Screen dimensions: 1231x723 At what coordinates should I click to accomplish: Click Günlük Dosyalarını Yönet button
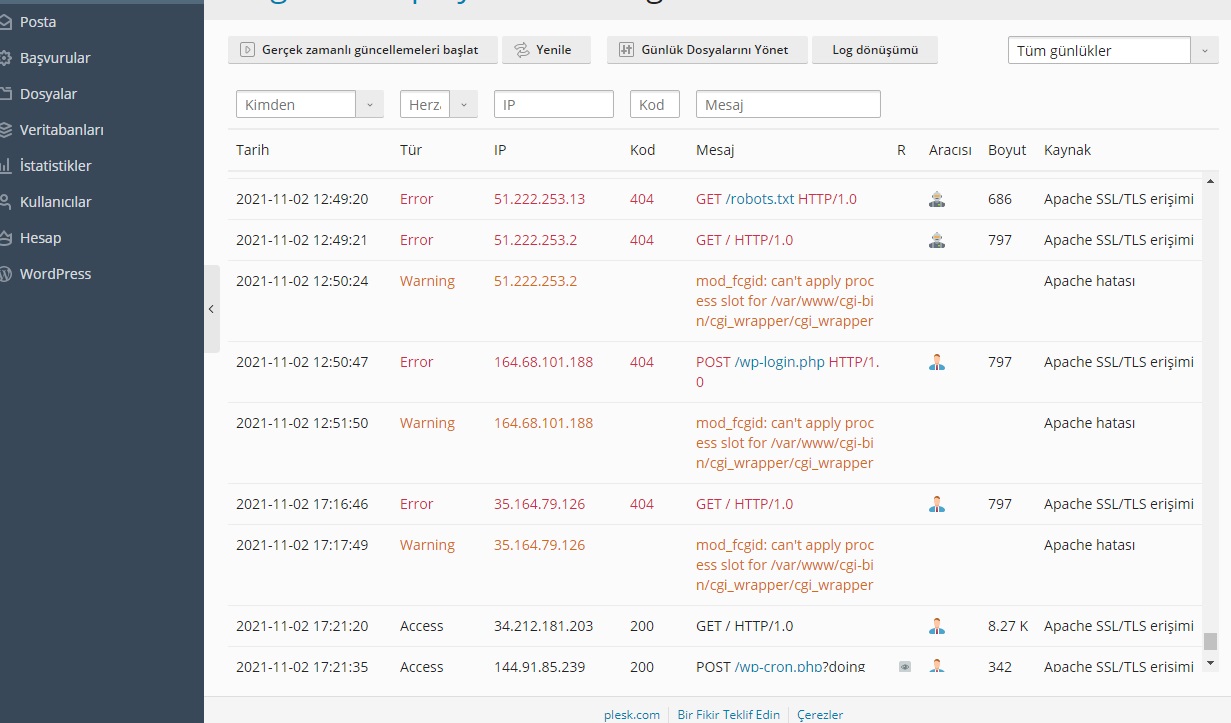click(707, 50)
